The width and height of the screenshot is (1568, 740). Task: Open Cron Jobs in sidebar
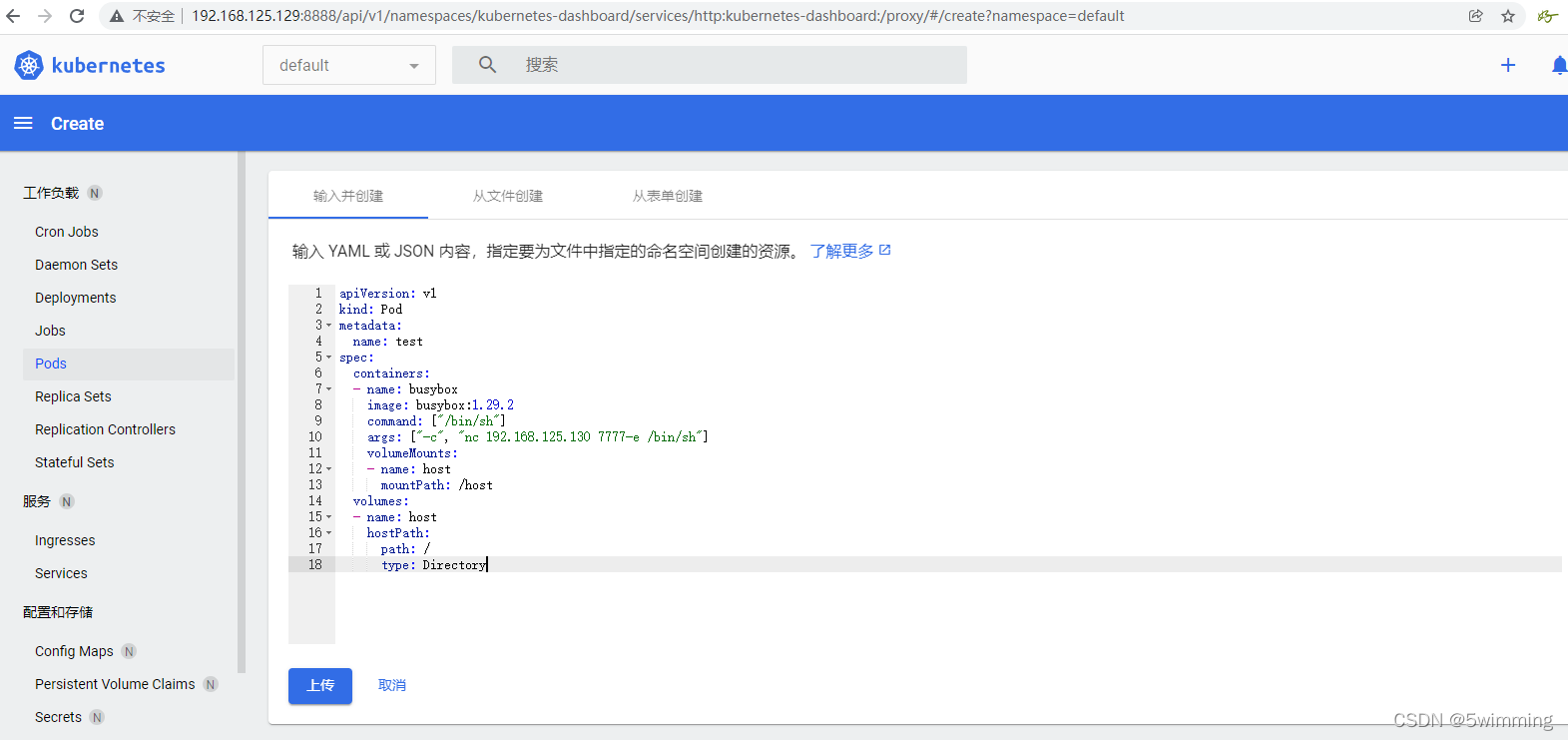[x=67, y=232]
